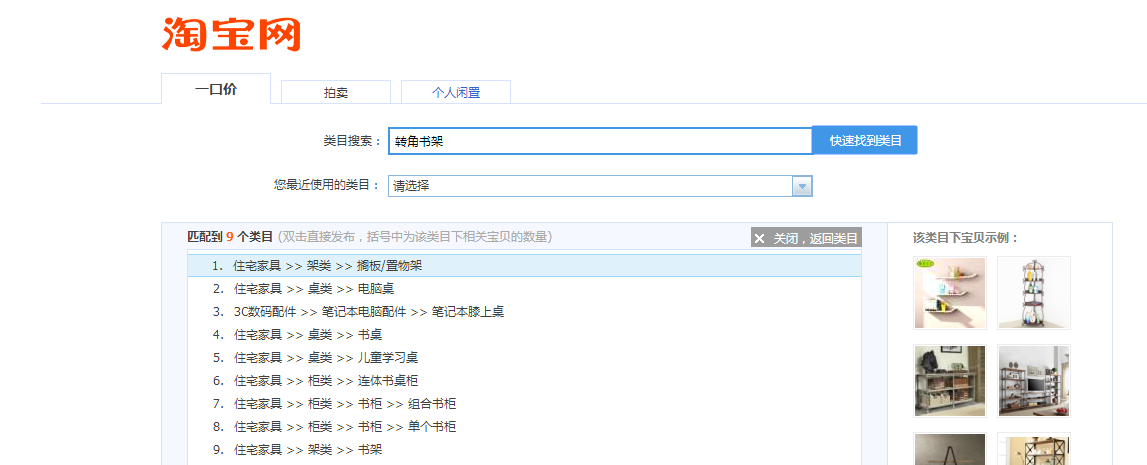
Task: Open the metal corner rack example thumbnail
Action: click(1033, 292)
